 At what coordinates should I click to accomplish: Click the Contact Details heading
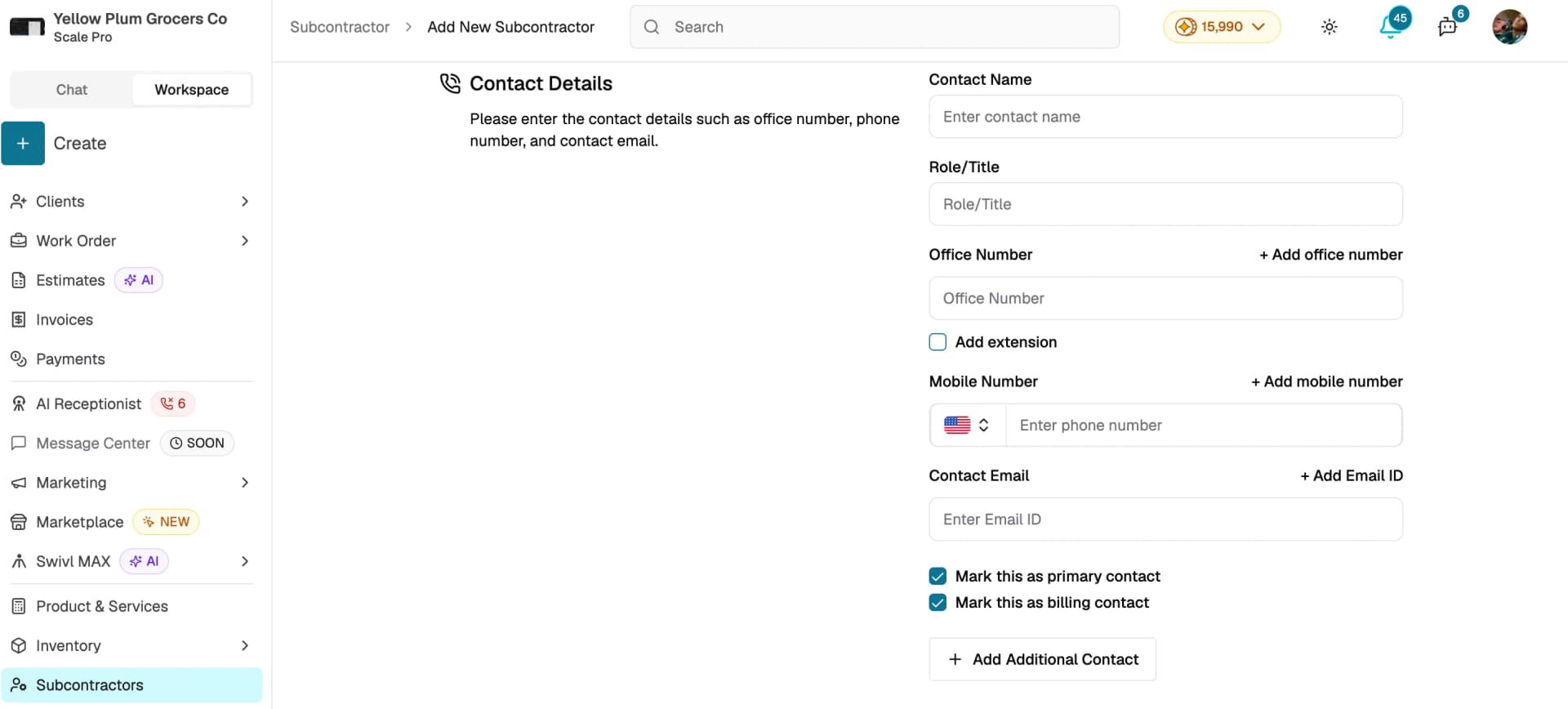pos(541,83)
